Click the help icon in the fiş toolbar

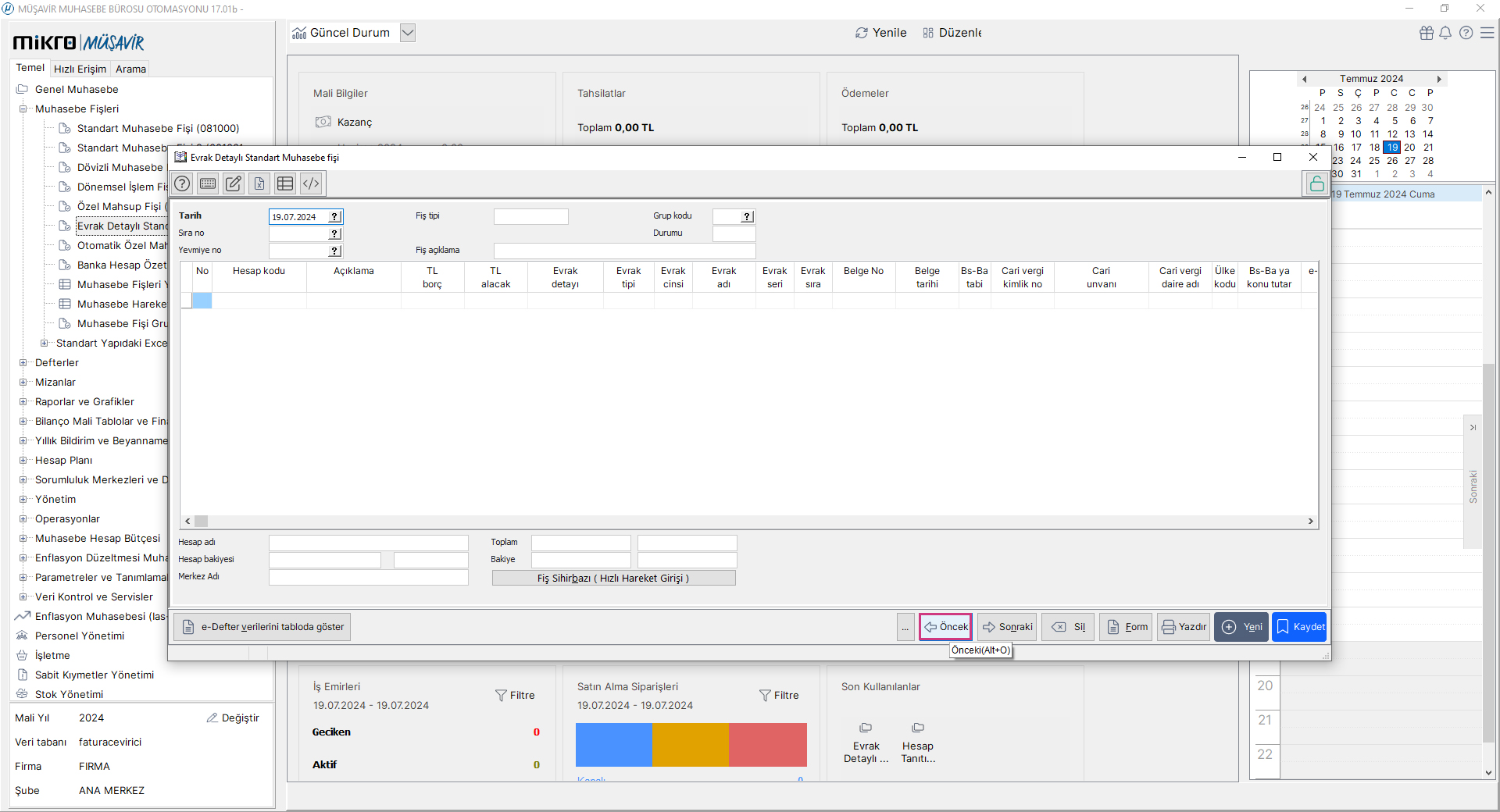[x=182, y=183]
